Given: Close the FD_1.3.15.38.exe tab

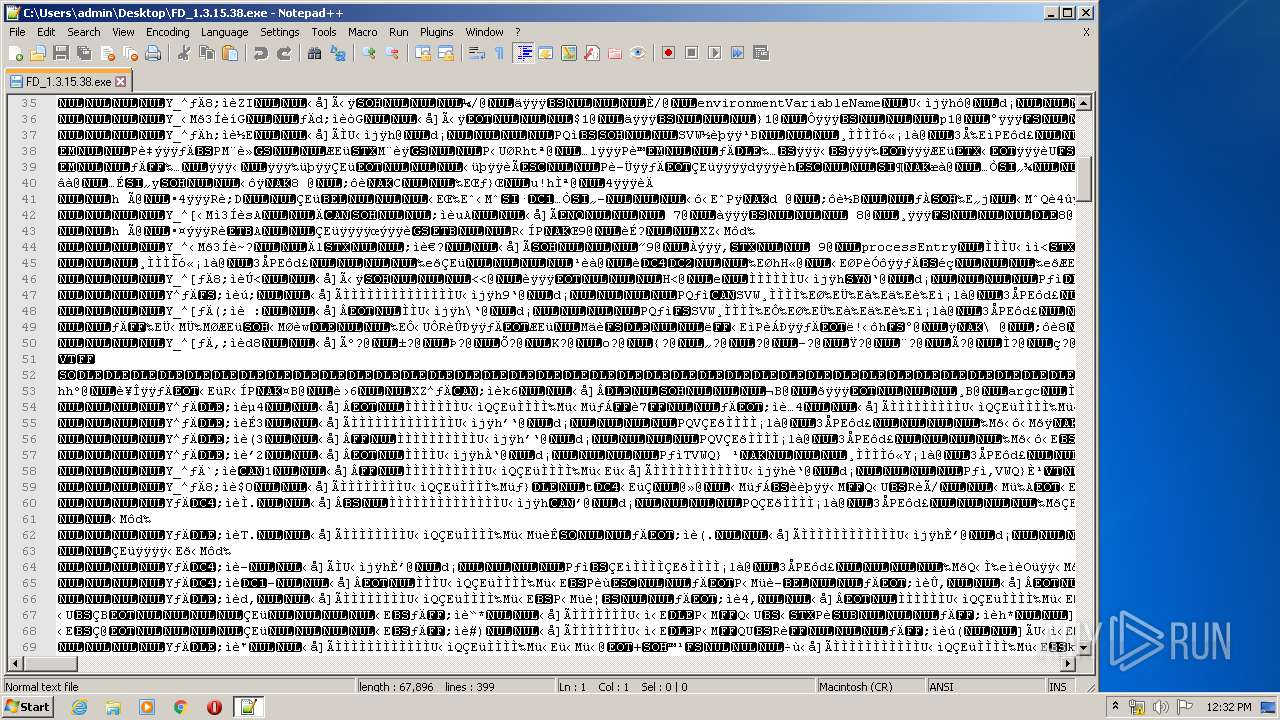Looking at the screenshot, I should point(121,81).
